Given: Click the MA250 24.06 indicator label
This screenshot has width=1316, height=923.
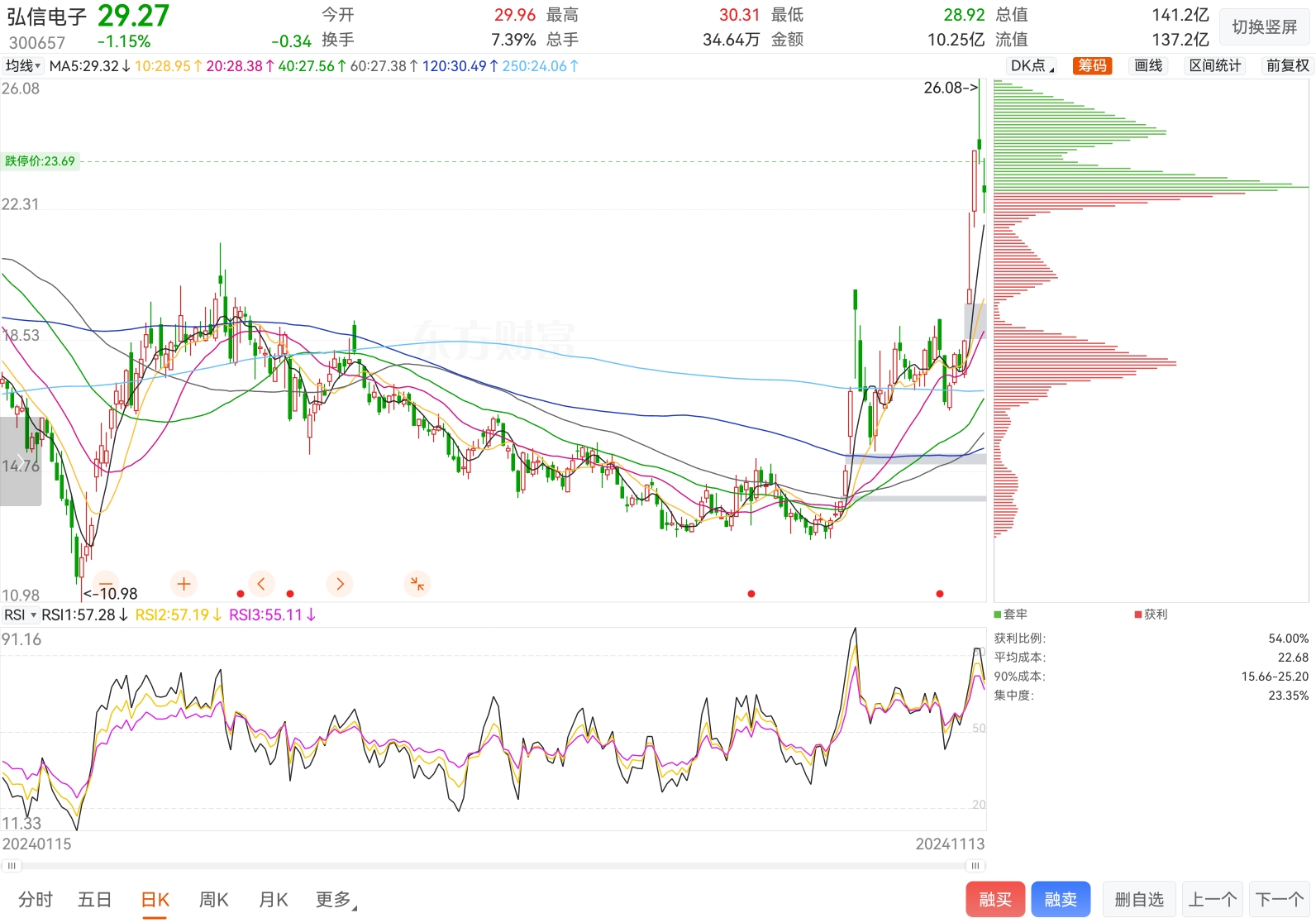Looking at the screenshot, I should coord(540,65).
